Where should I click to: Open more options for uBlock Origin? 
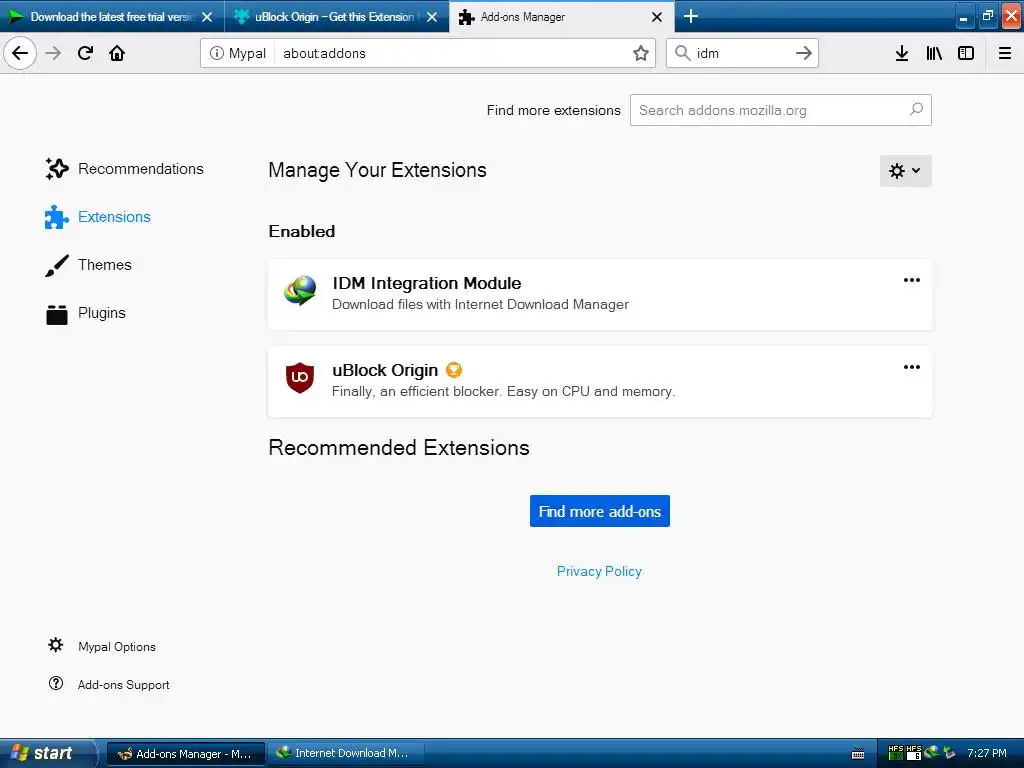(912, 367)
